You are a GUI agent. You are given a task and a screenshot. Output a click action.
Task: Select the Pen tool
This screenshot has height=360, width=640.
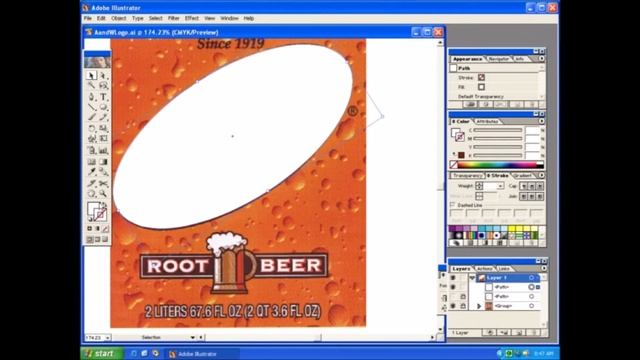click(x=92, y=97)
